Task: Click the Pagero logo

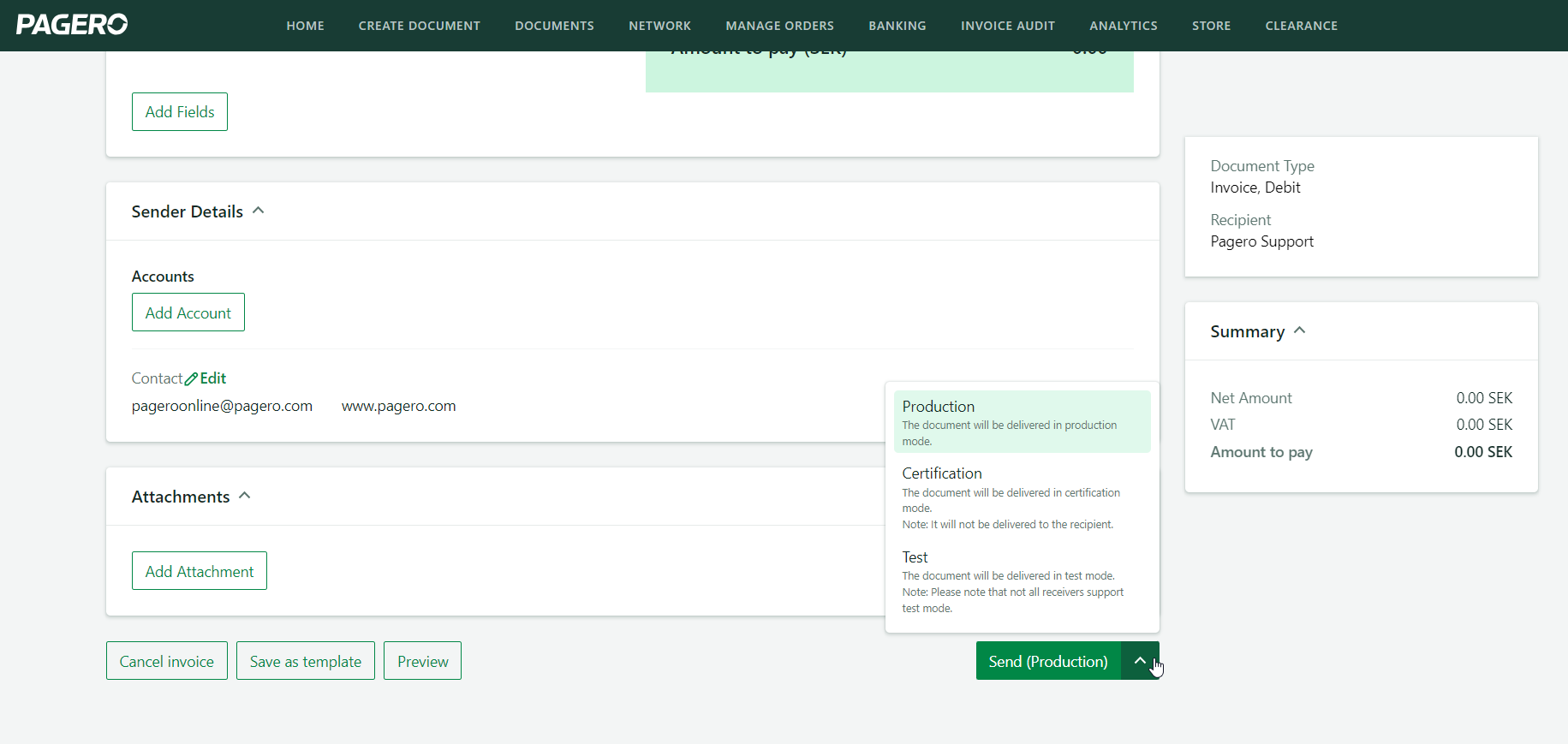Action: (72, 25)
